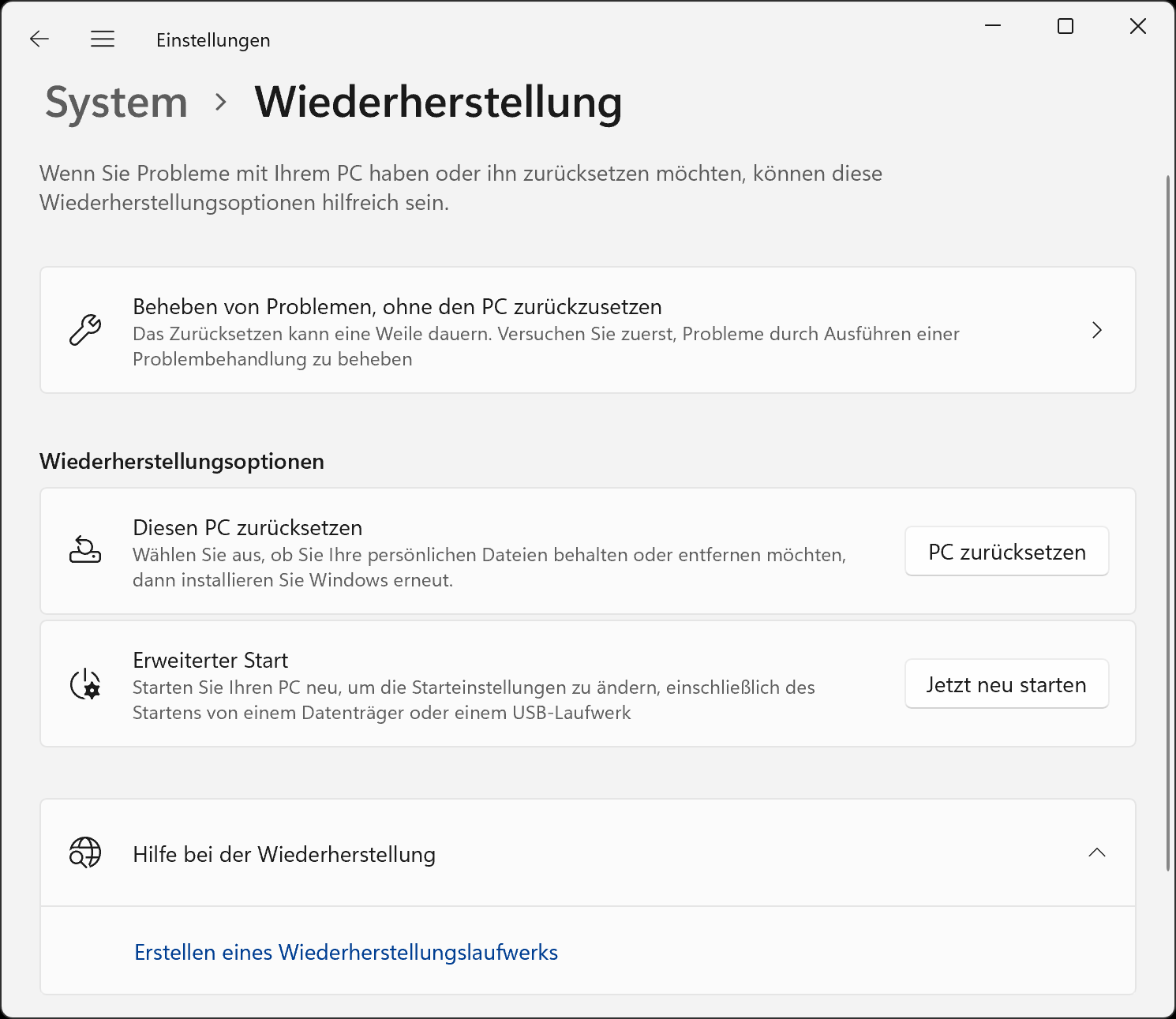
Task: Select 'System' in the breadcrumb
Action: (117, 102)
